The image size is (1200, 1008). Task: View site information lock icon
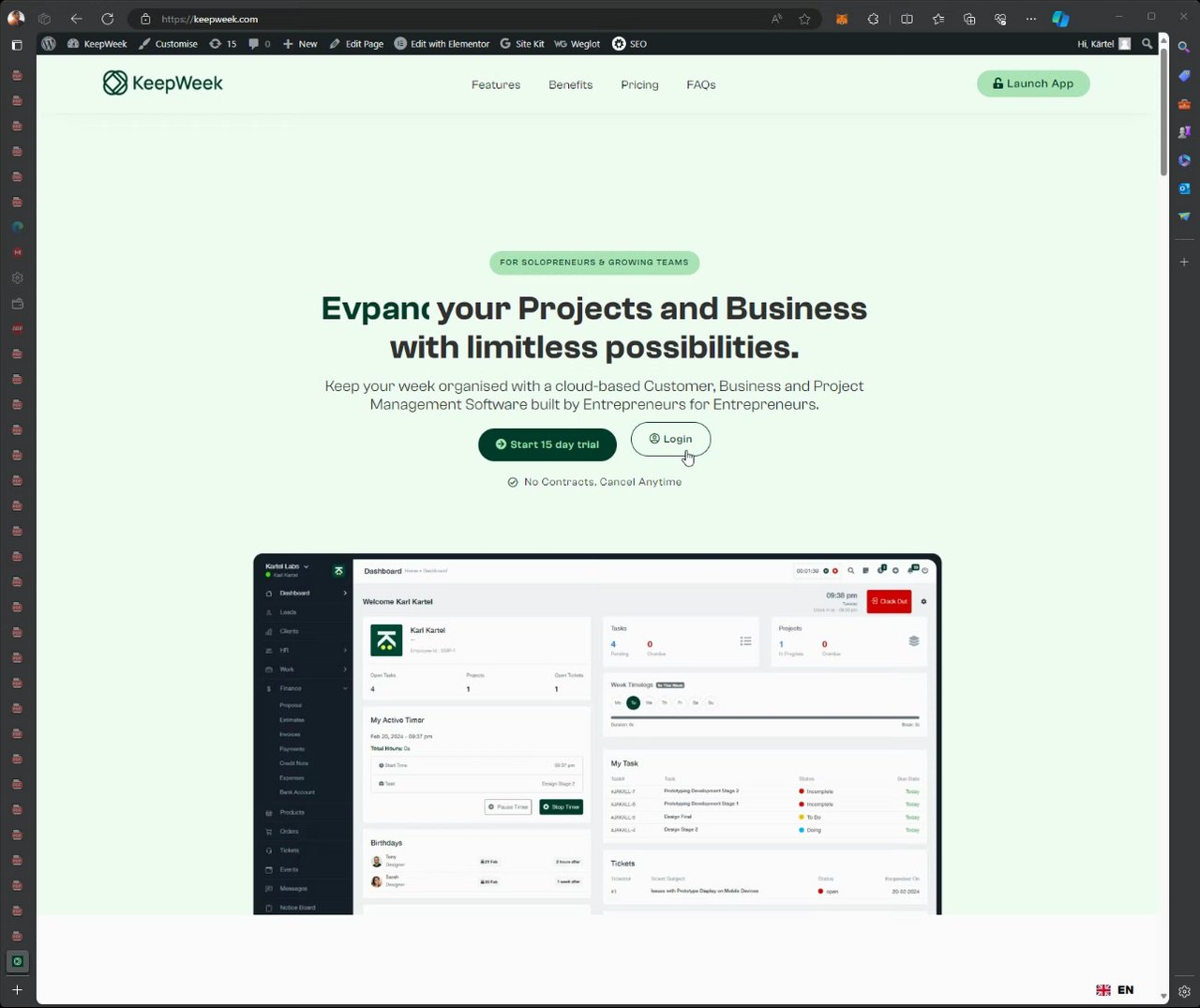[144, 19]
